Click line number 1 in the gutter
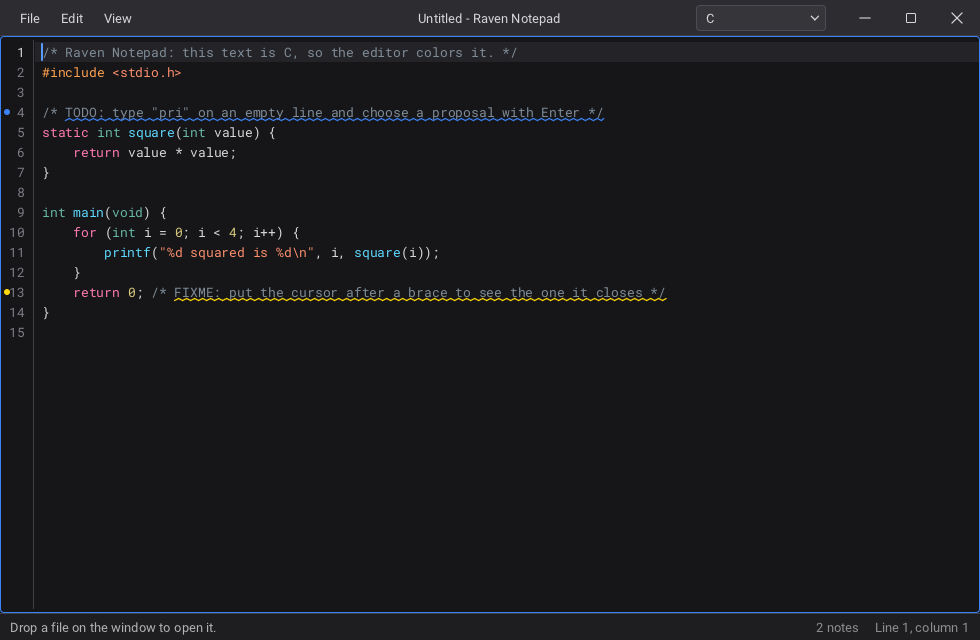 tap(21, 52)
